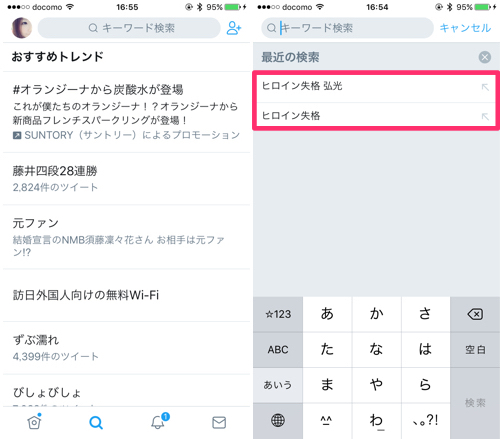Tap the キャンセル cancel button
This screenshot has height=439, width=500.
pyautogui.click(x=465, y=28)
